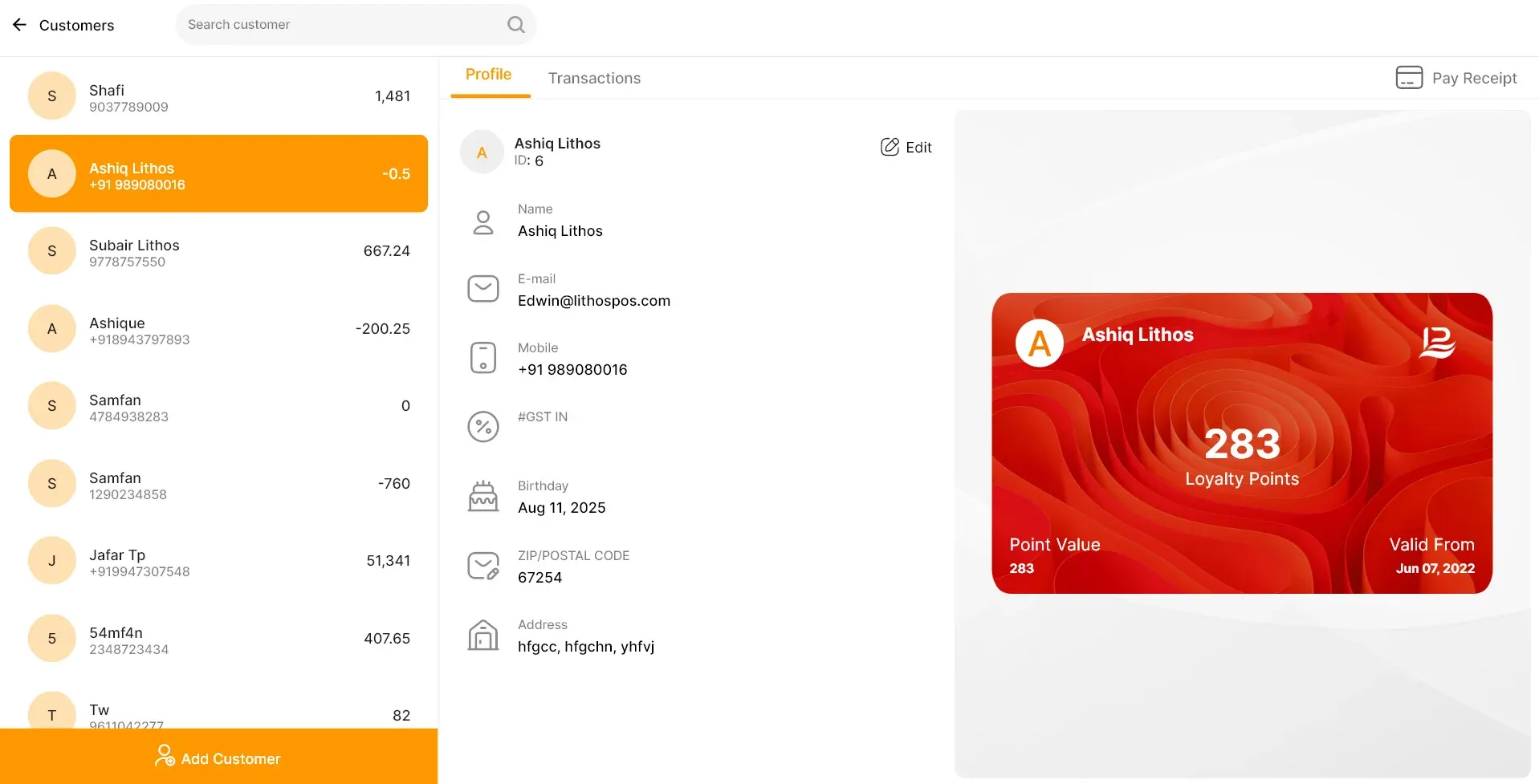Click the Edit pencil icon
The height and width of the screenshot is (784, 1539).
(x=890, y=147)
